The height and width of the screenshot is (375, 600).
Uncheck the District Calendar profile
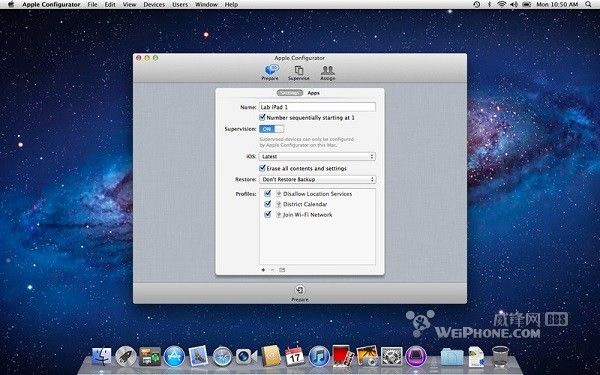point(268,204)
